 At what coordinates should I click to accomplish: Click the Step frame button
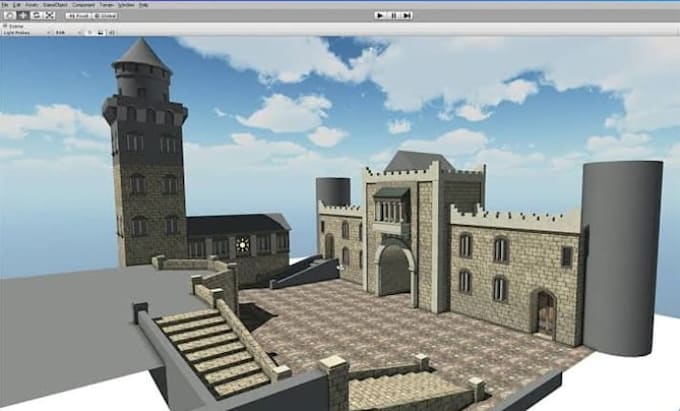click(406, 16)
